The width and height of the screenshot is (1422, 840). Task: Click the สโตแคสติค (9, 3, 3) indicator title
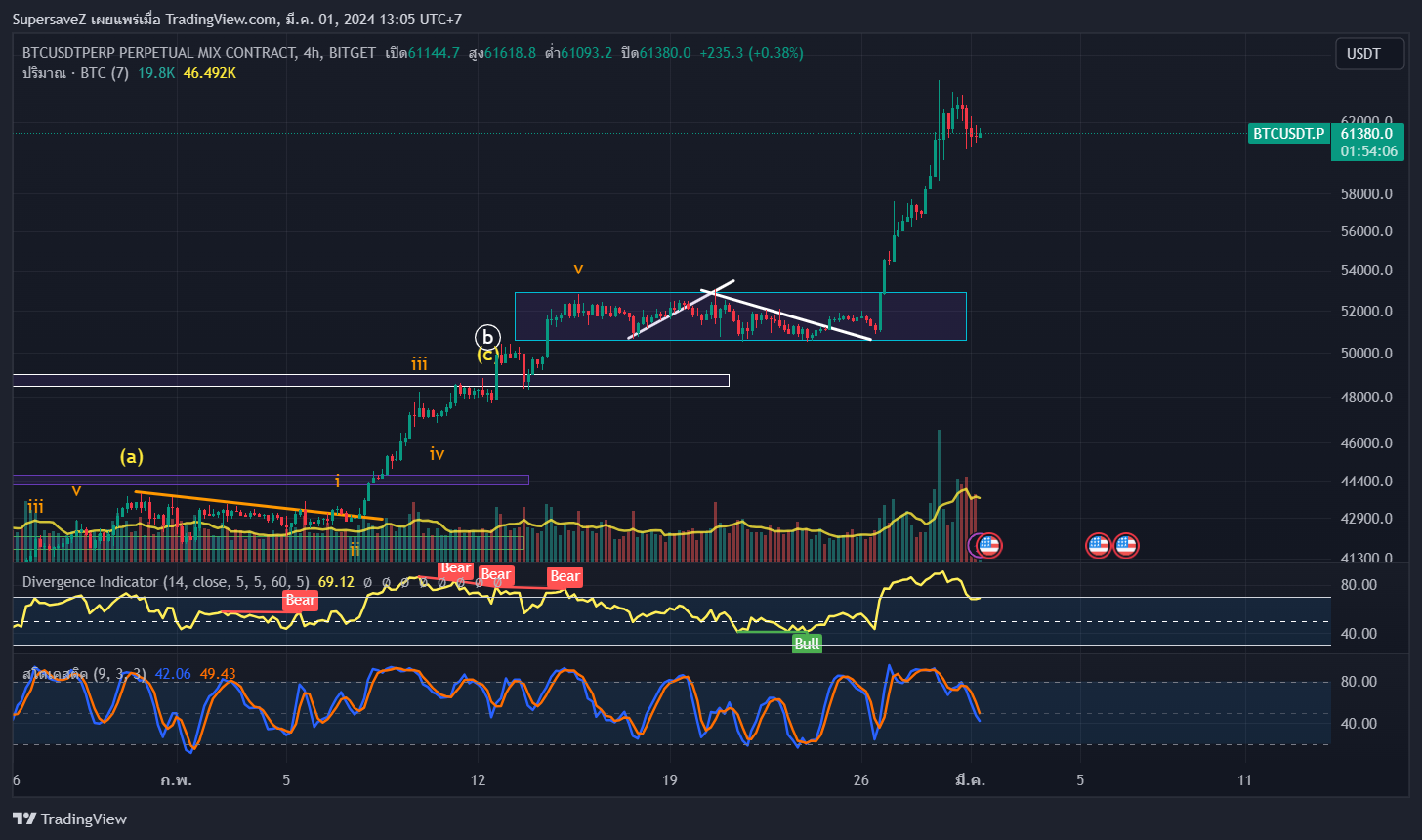[x=84, y=674]
